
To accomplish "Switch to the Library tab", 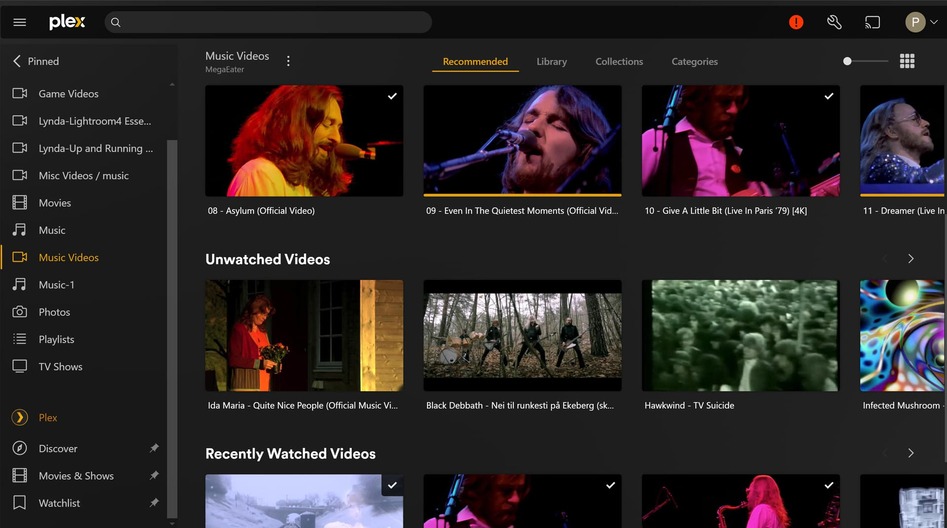I will coord(551,62).
